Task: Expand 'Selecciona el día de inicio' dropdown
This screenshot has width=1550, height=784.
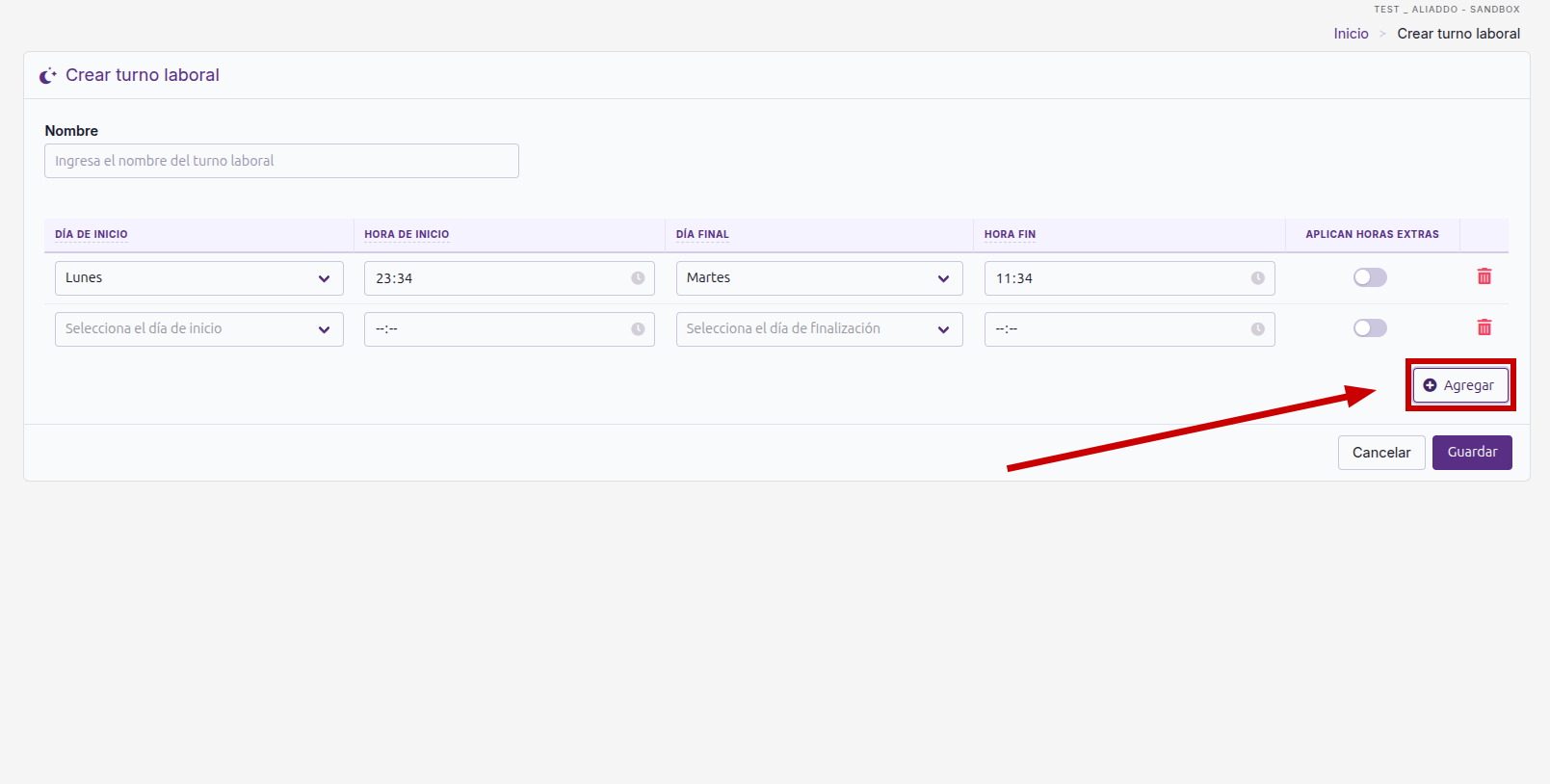Action: 199,329
